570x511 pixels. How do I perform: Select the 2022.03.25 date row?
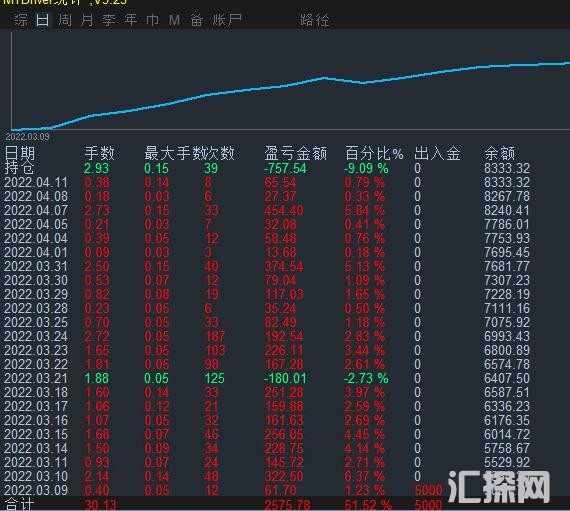click(36, 322)
